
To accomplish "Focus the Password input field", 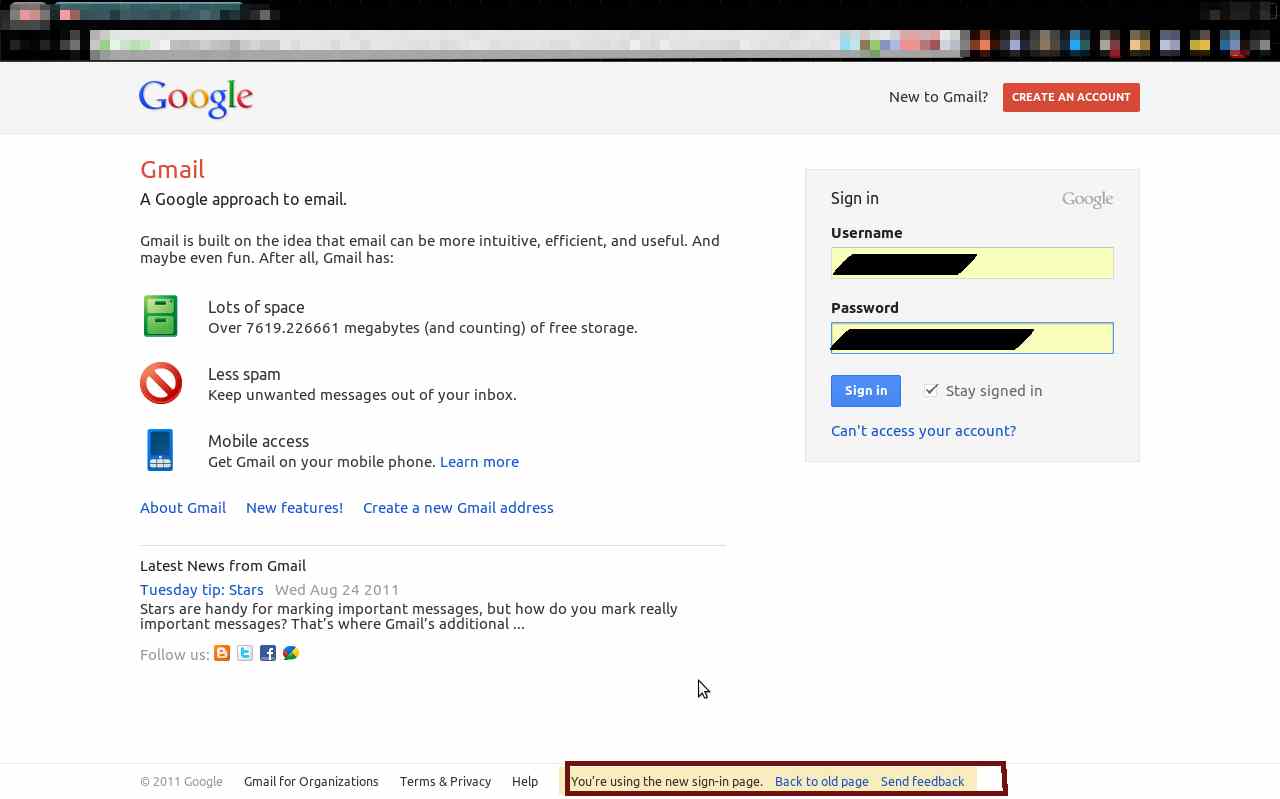I will click(972, 338).
